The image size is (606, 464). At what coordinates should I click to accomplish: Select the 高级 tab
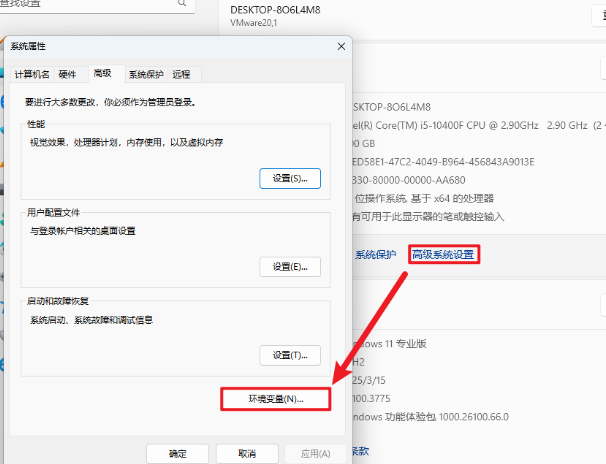pyautogui.click(x=102, y=73)
